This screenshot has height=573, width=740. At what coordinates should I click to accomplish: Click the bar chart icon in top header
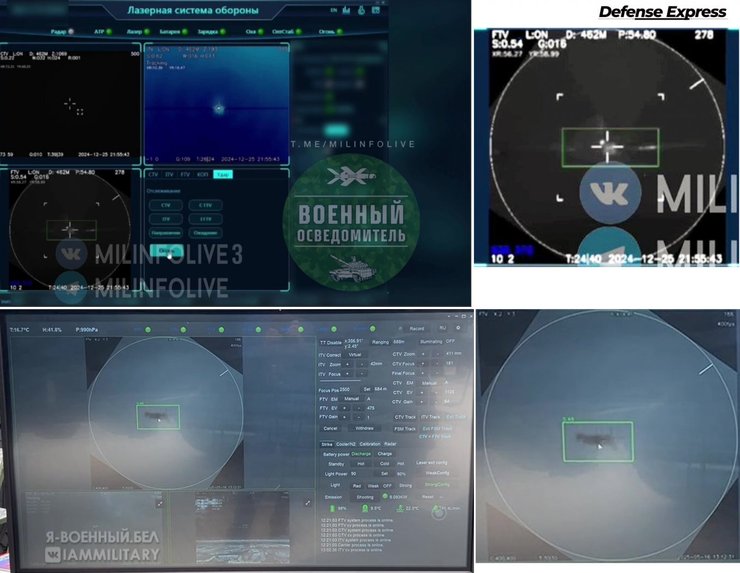pyautogui.click(x=346, y=10)
